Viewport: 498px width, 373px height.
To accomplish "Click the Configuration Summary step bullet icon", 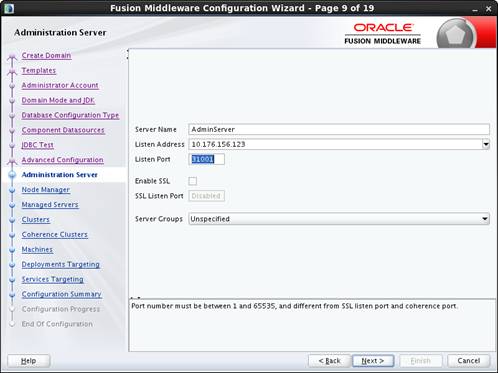I will [x=12, y=295].
